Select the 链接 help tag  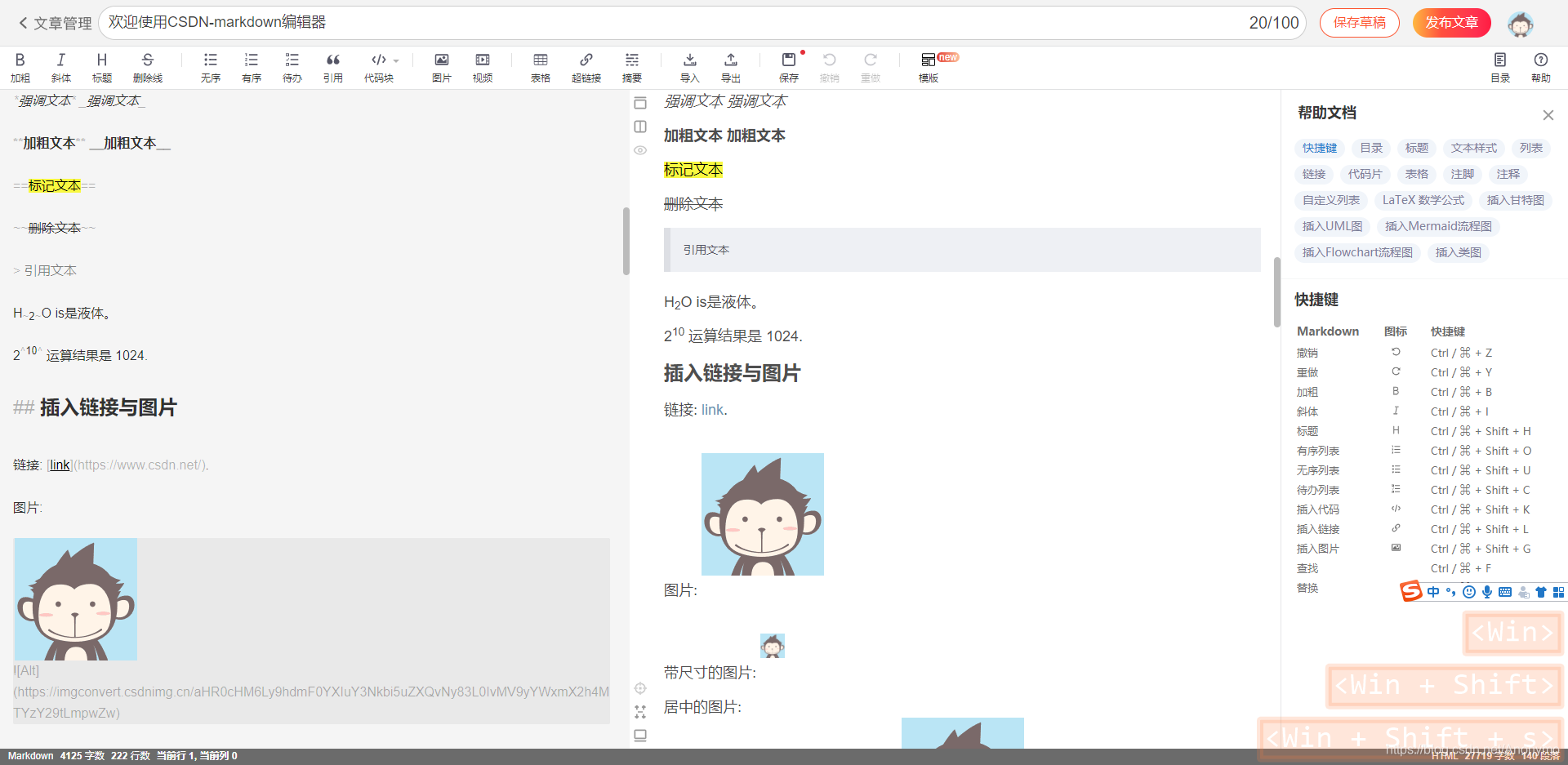point(1314,174)
